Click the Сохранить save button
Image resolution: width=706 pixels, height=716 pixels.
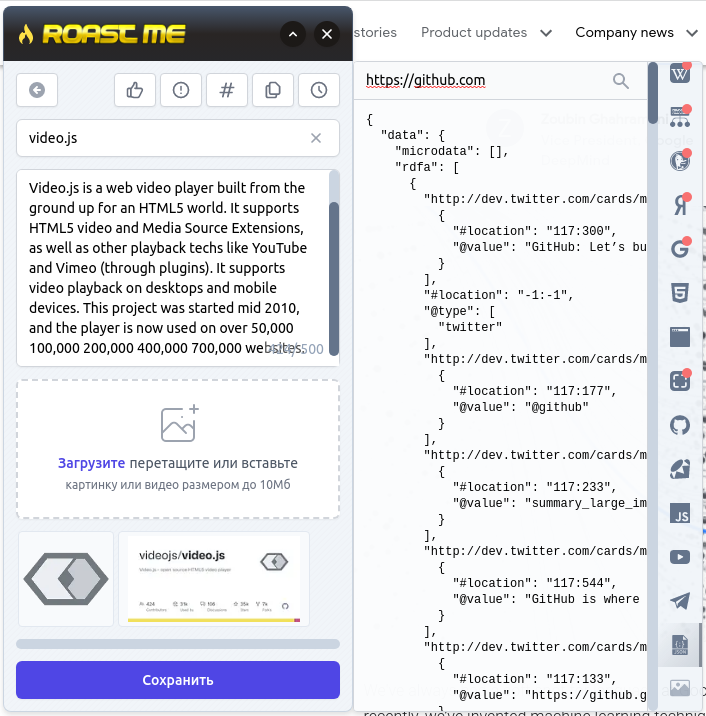coord(178,680)
